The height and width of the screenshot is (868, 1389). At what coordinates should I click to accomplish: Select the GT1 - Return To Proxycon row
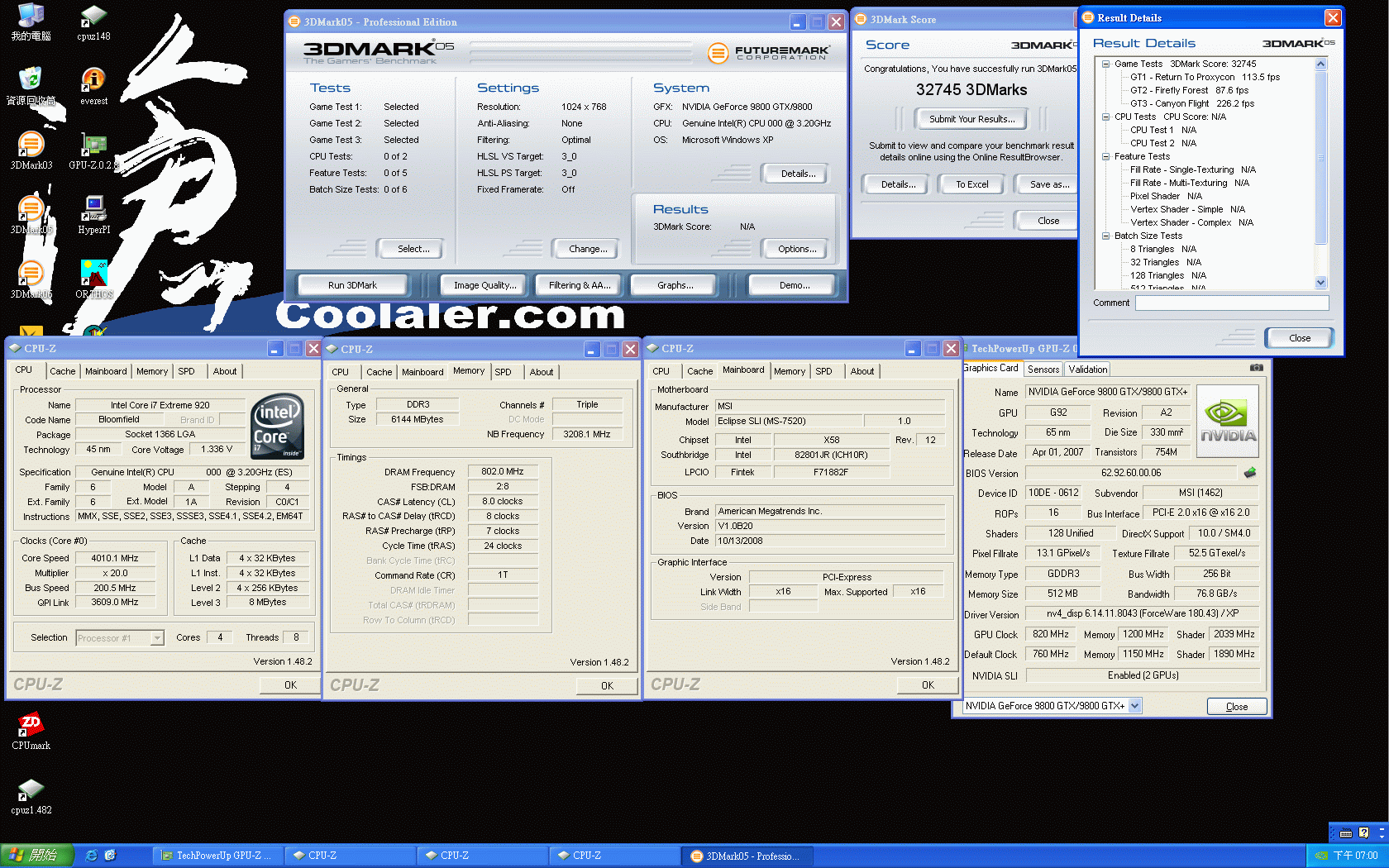[1204, 77]
